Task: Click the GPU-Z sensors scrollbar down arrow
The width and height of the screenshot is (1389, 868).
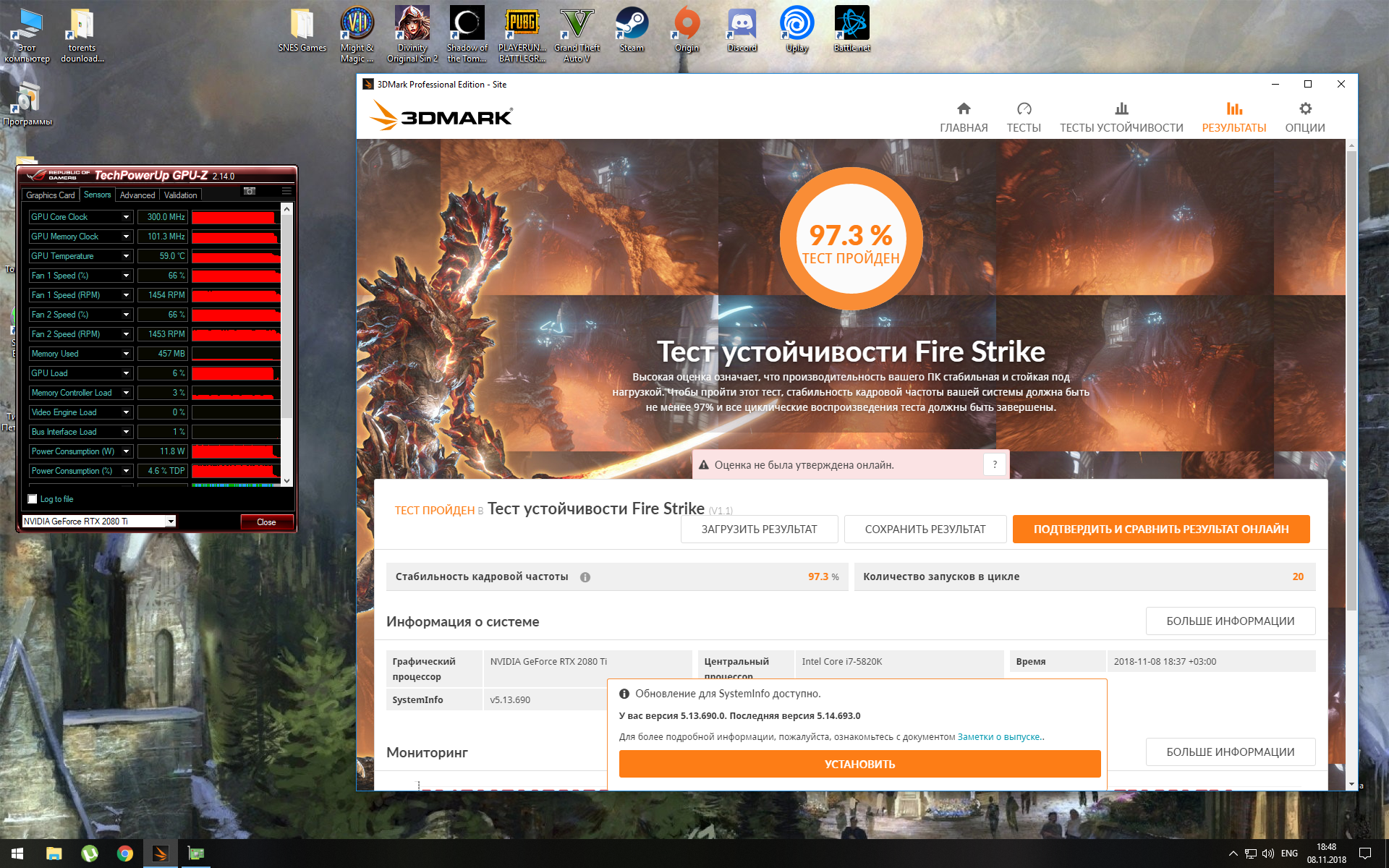Action: pyautogui.click(x=287, y=480)
